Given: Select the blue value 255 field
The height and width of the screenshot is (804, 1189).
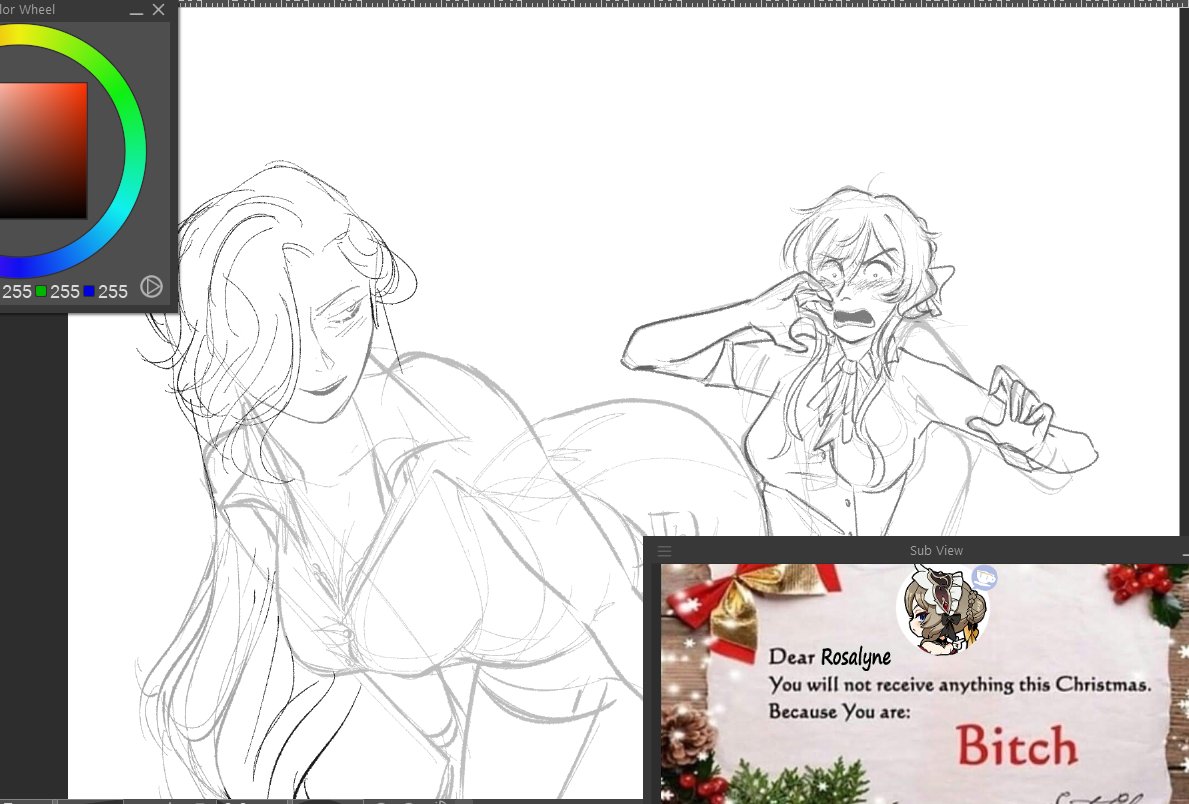Looking at the screenshot, I should (x=112, y=292).
